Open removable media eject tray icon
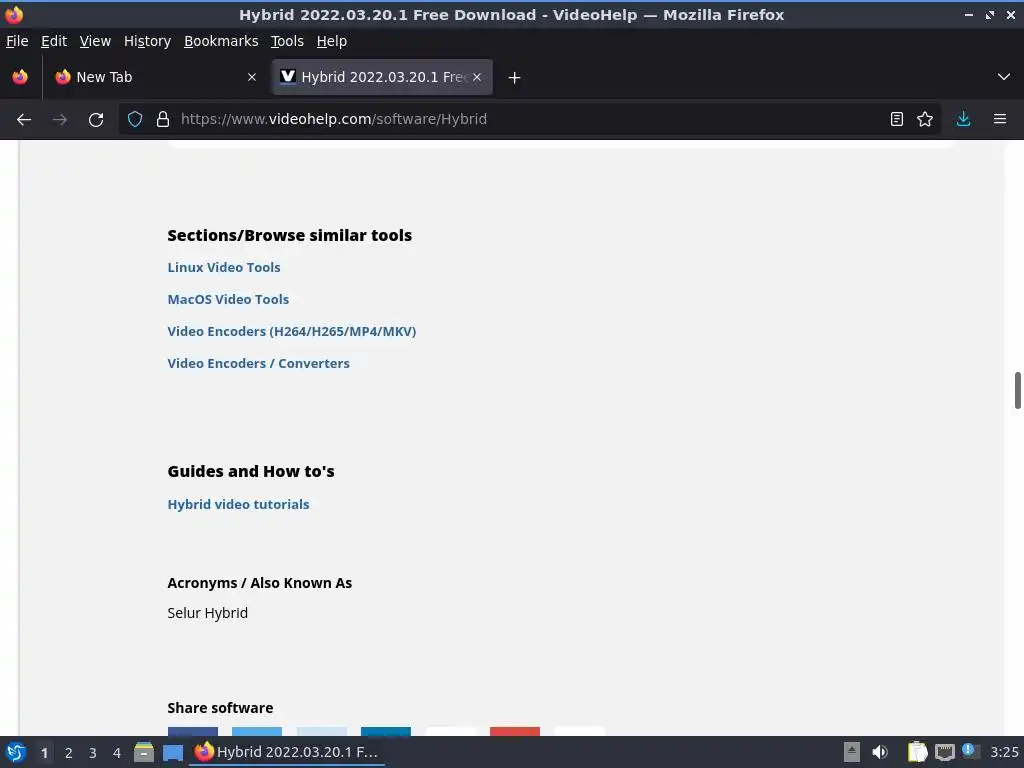 pyautogui.click(x=852, y=752)
